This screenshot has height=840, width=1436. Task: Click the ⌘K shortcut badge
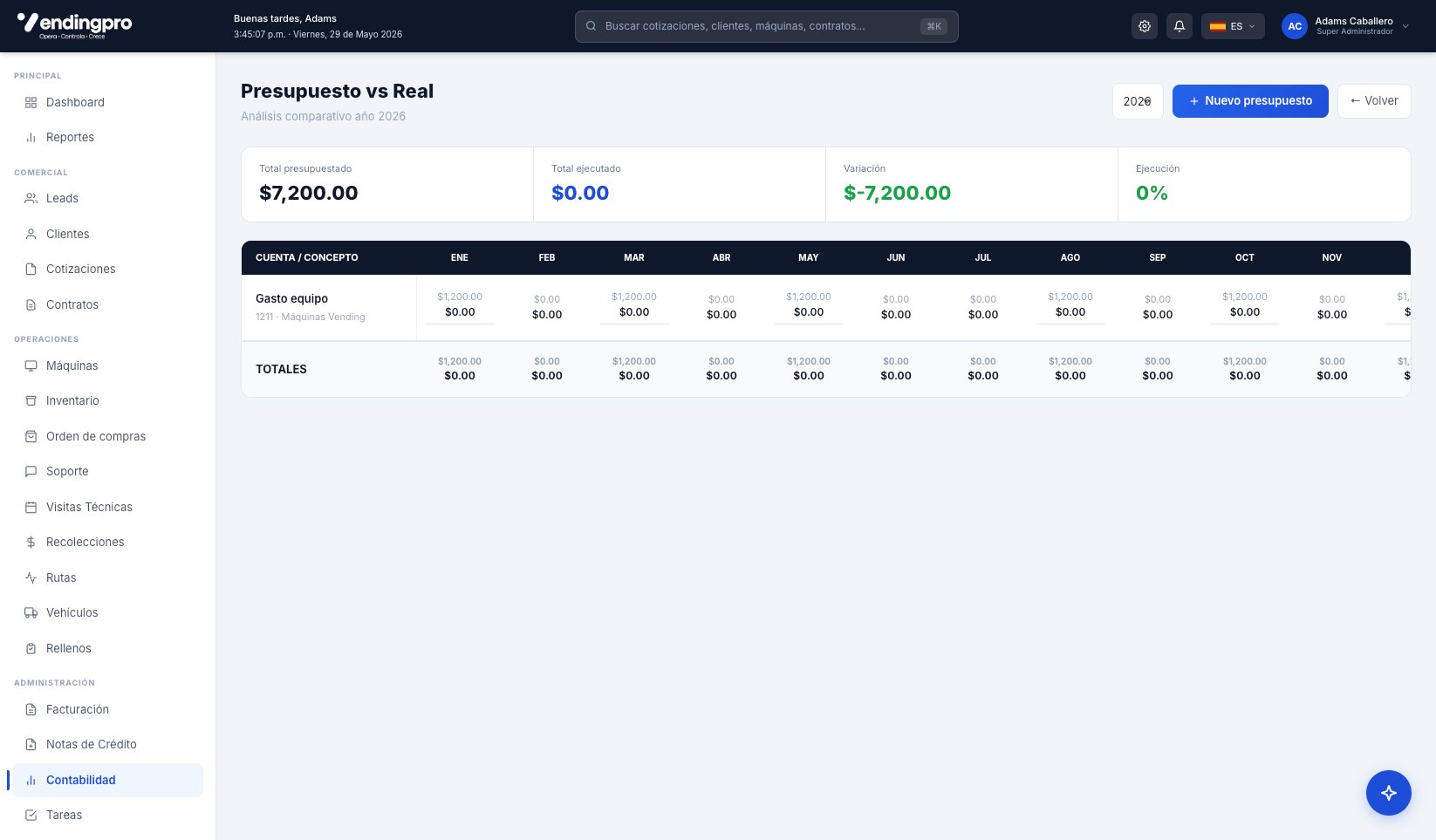coord(933,26)
